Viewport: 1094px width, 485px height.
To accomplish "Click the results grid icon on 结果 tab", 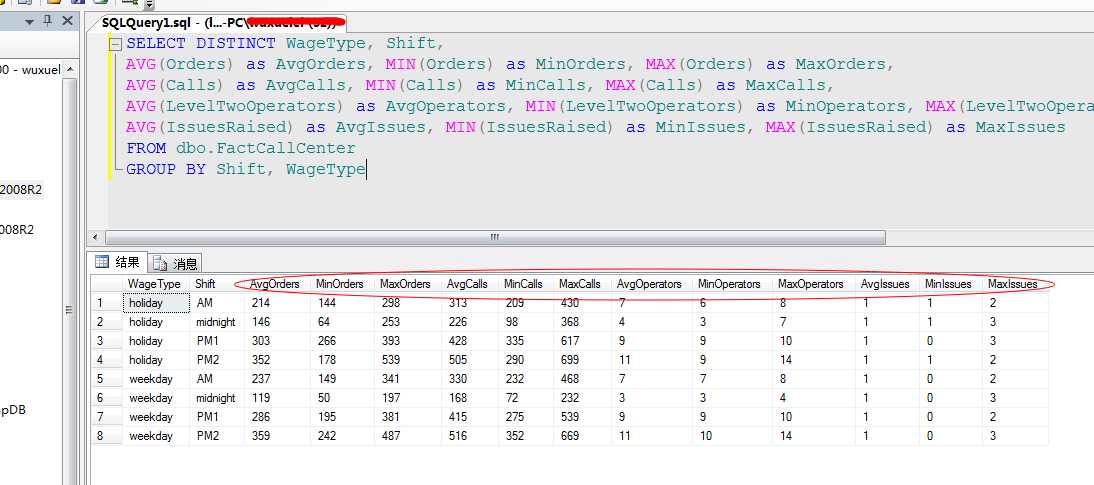I will point(102,262).
